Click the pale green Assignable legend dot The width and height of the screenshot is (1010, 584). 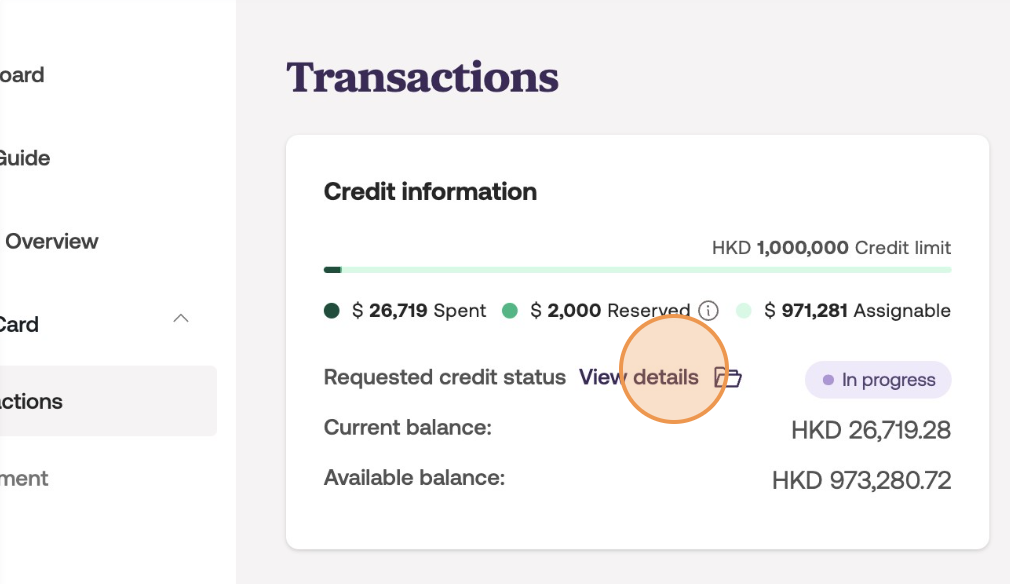point(743,311)
